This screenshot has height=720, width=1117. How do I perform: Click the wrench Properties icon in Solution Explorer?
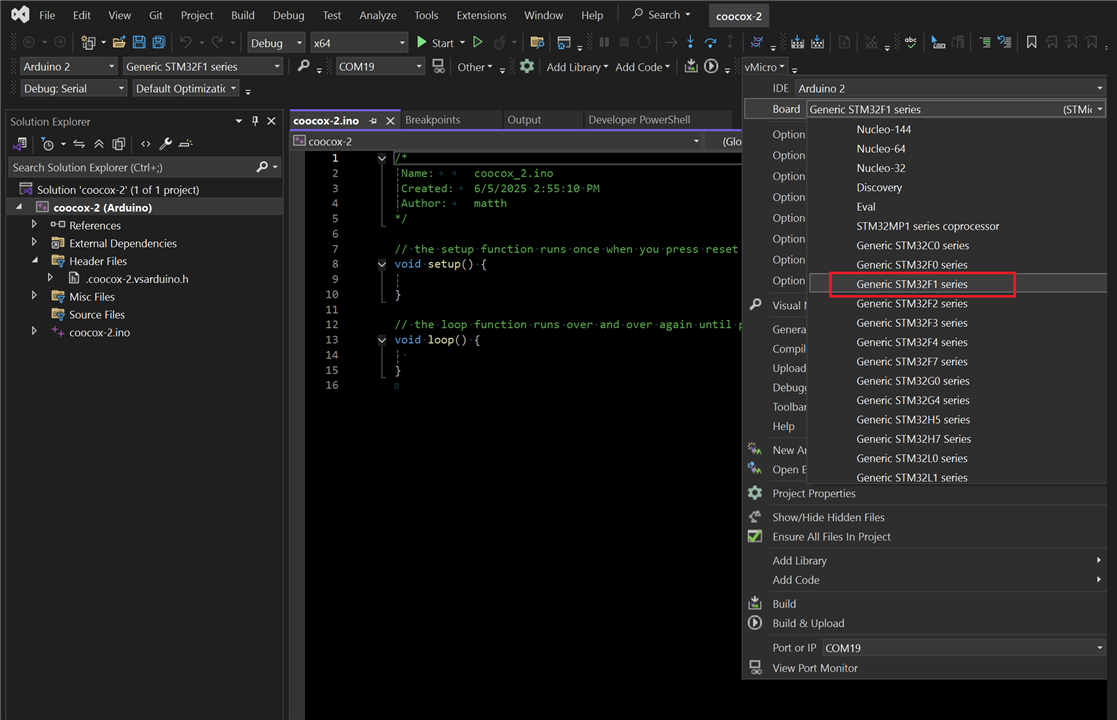point(166,144)
